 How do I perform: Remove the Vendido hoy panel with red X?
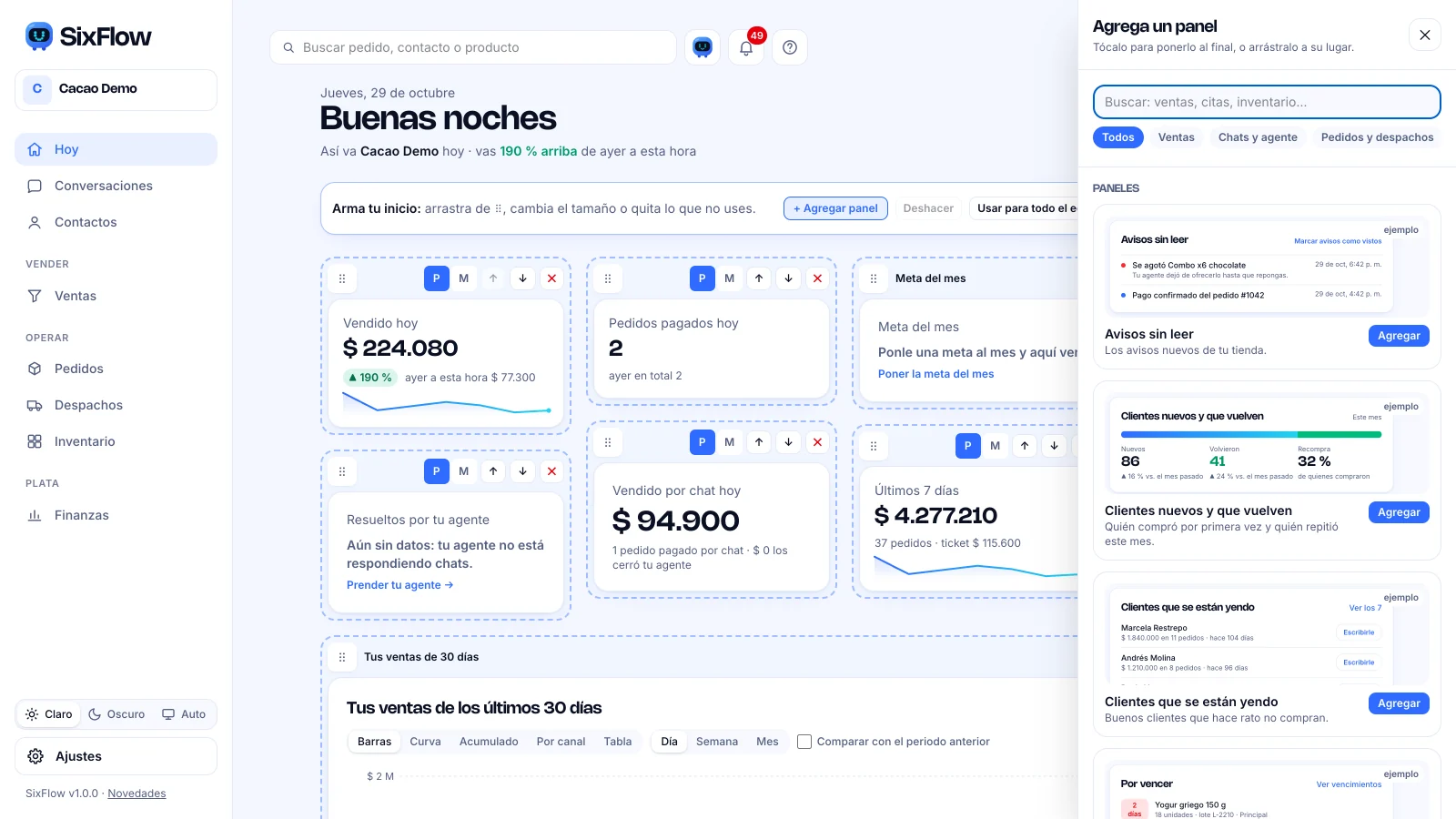(x=551, y=278)
